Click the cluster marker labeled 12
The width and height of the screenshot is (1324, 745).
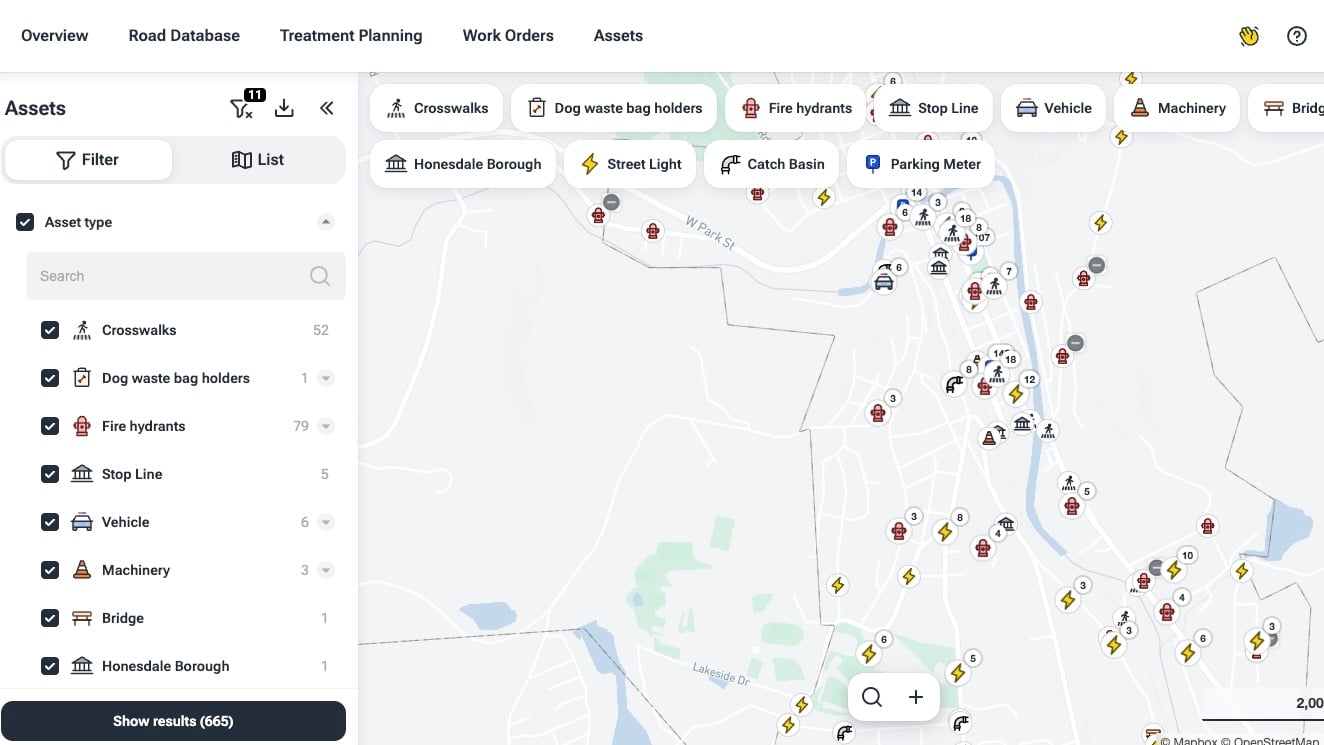[x=1030, y=379]
